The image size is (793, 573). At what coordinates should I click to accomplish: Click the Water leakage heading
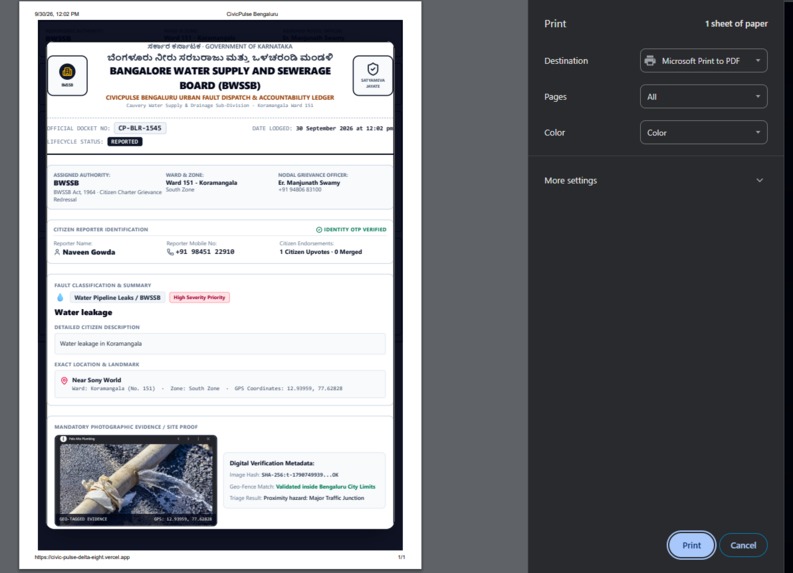(x=83, y=313)
